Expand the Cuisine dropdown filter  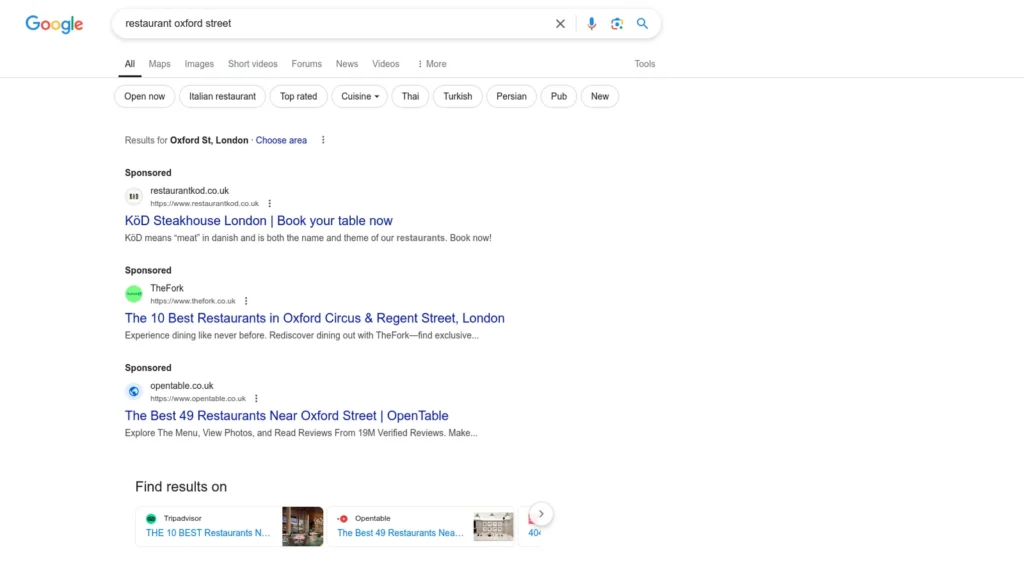360,97
